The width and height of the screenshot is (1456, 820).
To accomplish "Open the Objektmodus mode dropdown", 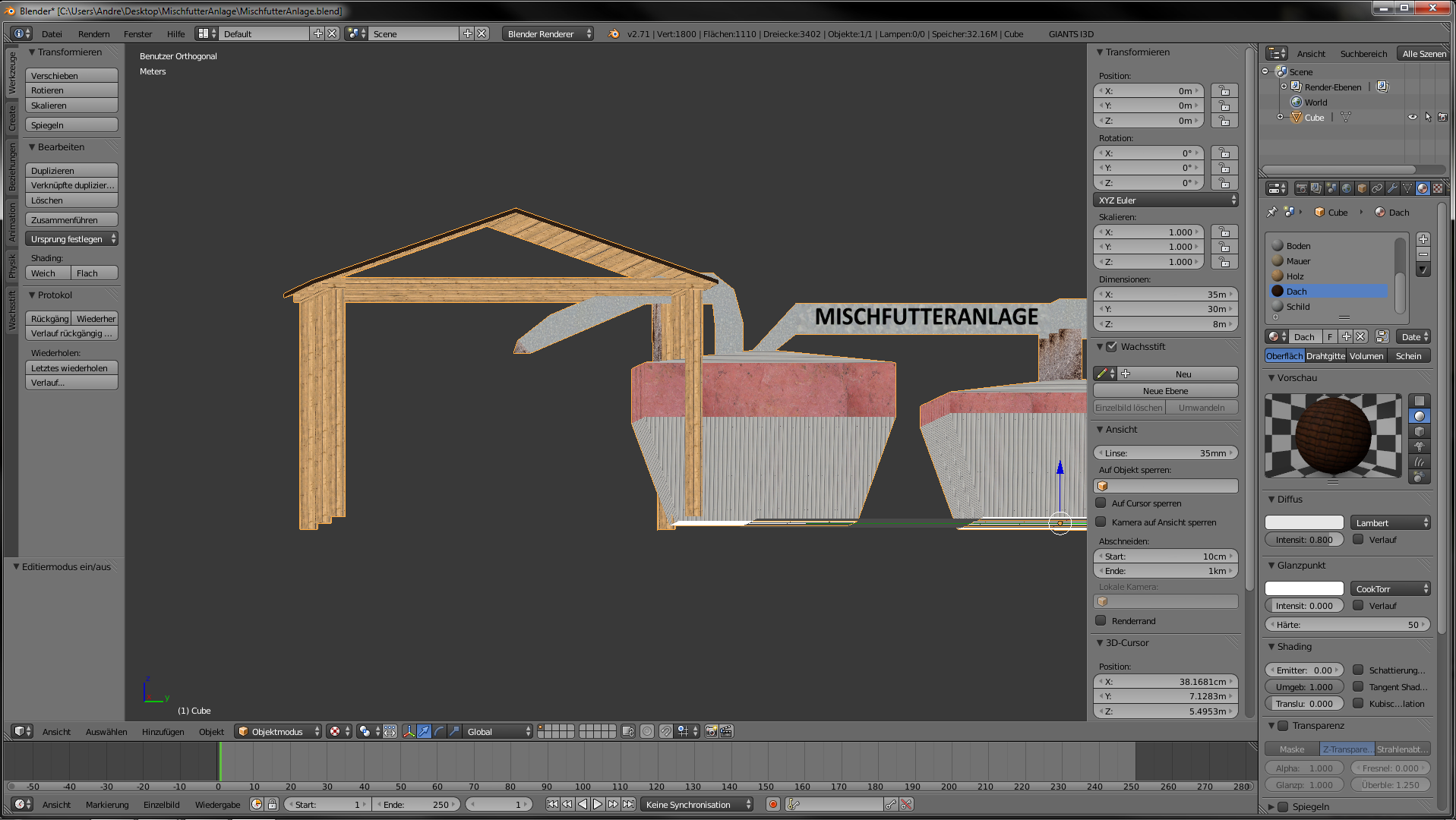I will point(278,731).
